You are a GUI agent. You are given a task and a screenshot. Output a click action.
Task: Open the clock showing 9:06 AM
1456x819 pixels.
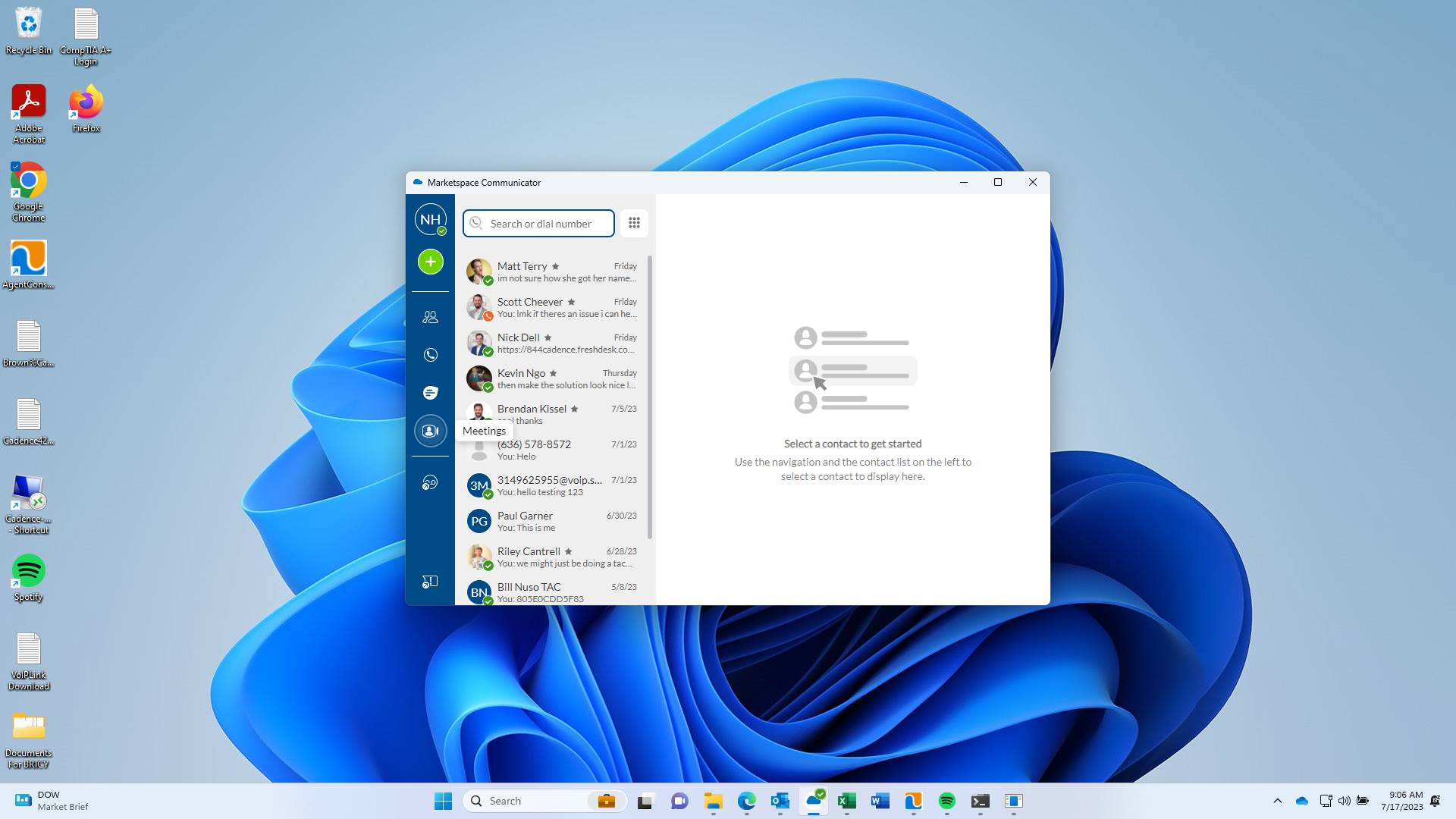[1401, 801]
